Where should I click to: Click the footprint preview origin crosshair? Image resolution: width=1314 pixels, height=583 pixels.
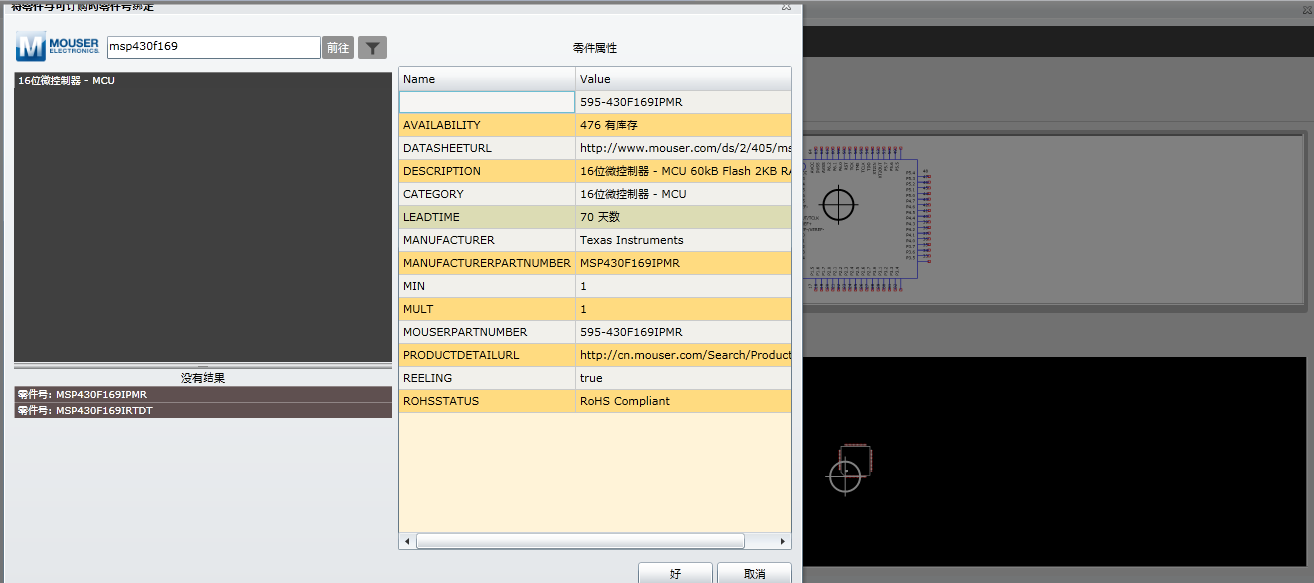(845, 476)
